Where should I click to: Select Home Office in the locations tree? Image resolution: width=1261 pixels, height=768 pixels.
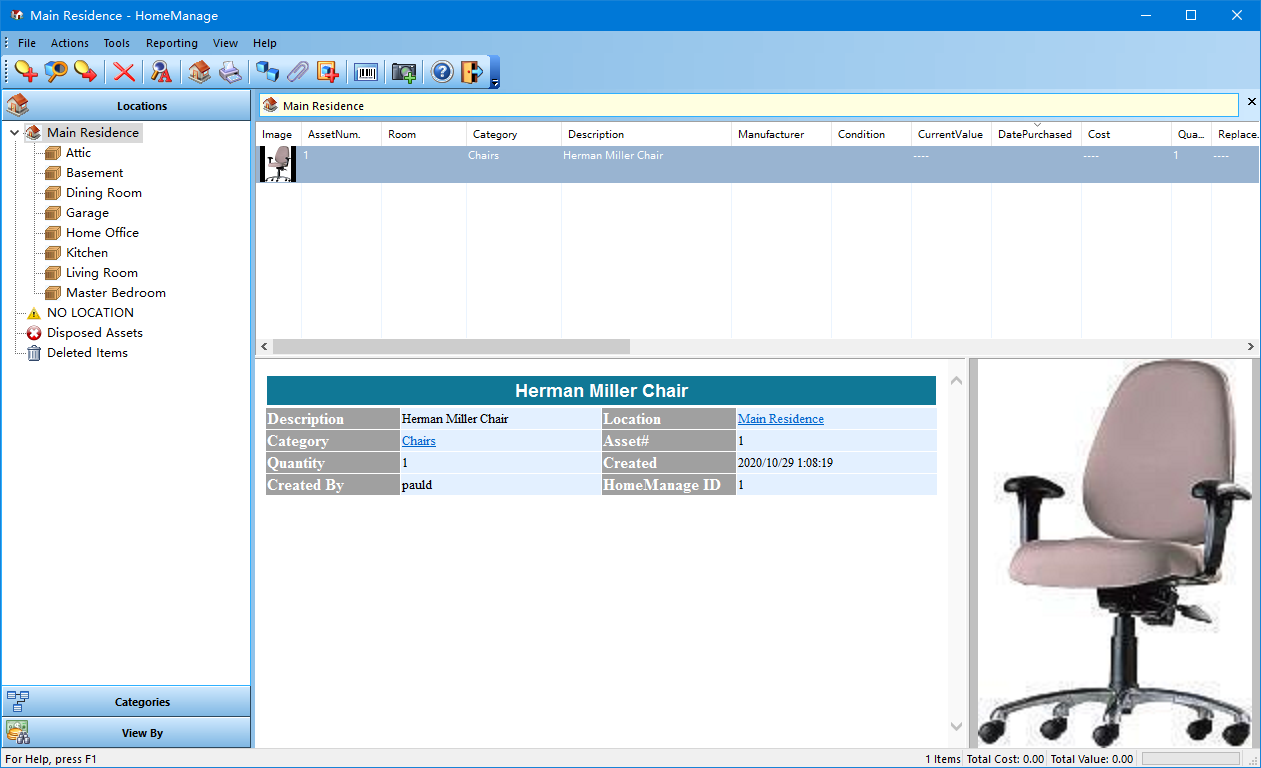coord(102,233)
